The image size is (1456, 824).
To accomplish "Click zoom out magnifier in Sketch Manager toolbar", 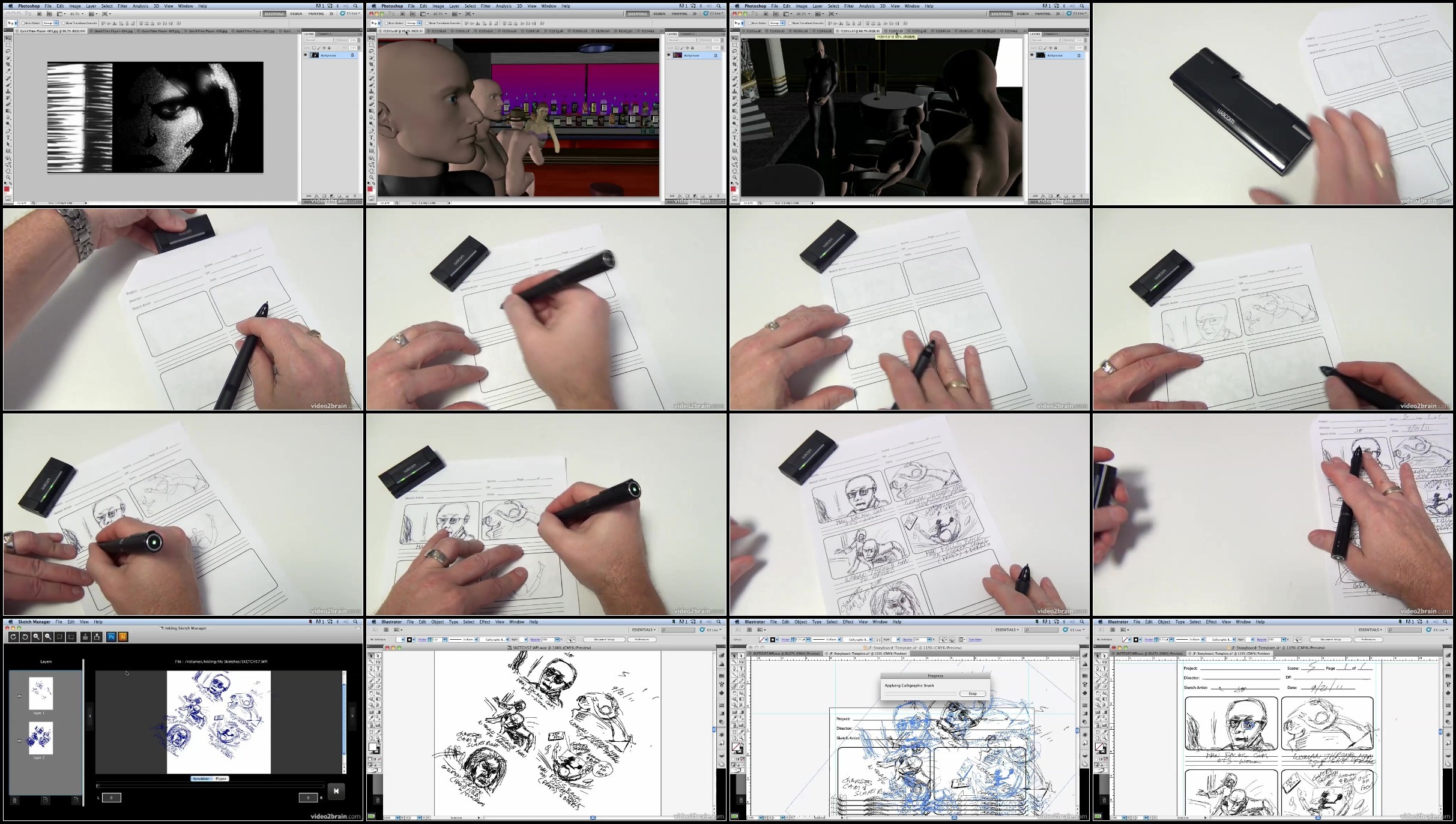I will tap(48, 637).
